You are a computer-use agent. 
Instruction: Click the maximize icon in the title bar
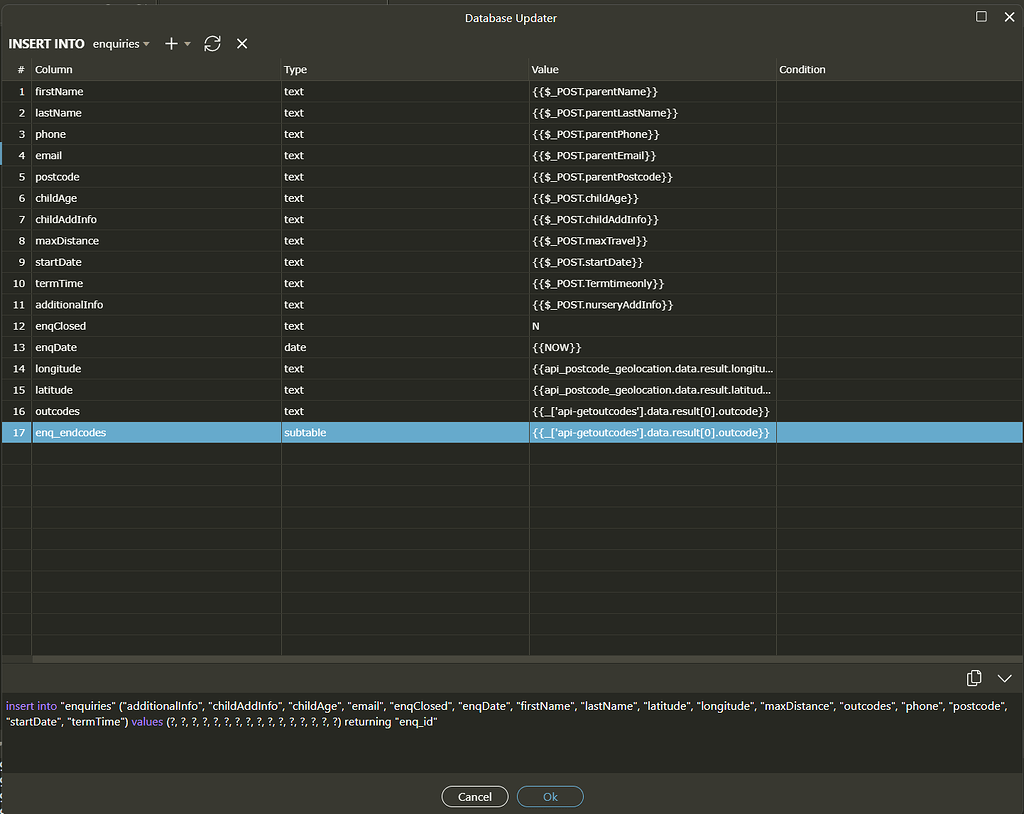pyautogui.click(x=983, y=17)
